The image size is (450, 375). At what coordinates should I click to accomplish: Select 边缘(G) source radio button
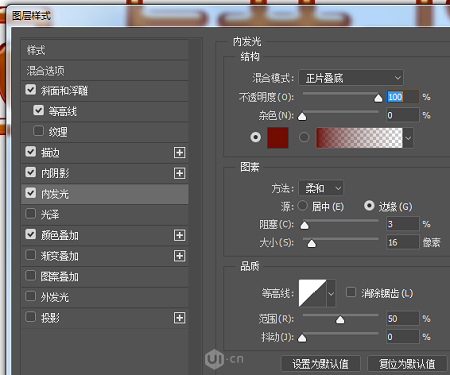[369, 206]
